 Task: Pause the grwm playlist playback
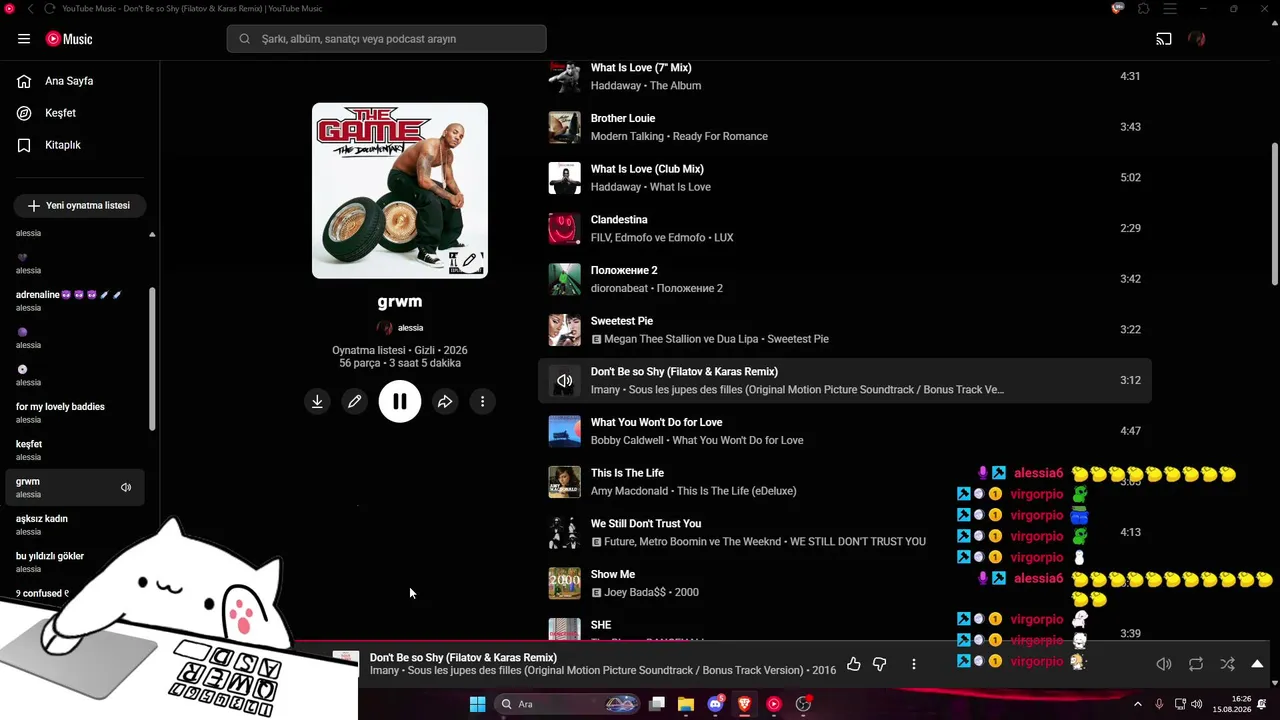coord(400,401)
